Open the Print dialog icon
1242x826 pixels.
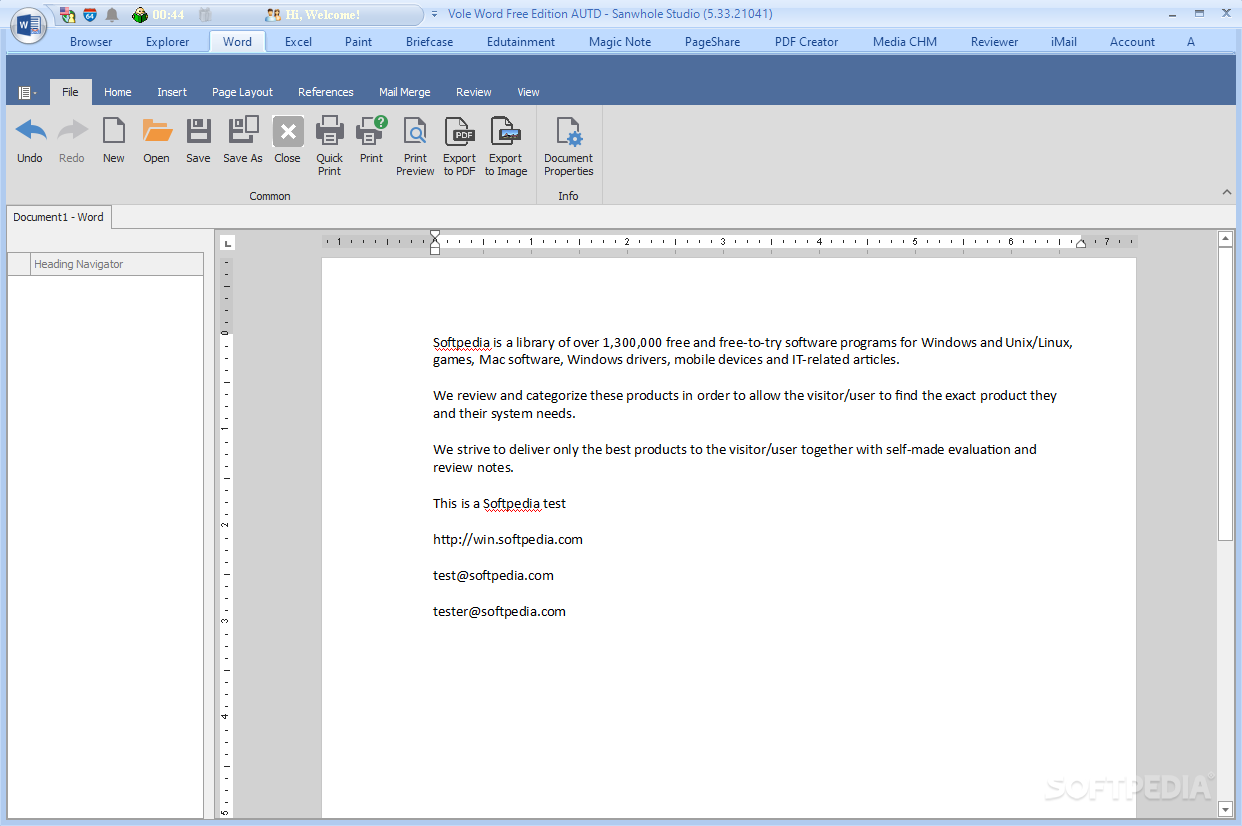pos(372,131)
